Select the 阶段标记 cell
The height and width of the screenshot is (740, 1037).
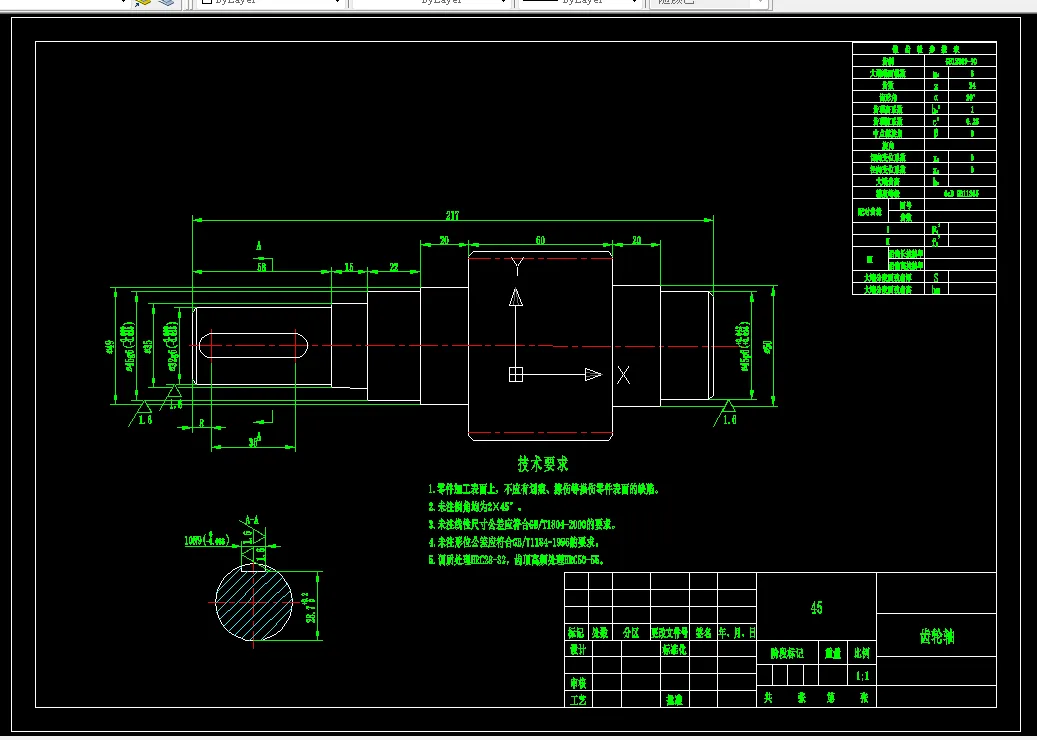tap(787, 653)
